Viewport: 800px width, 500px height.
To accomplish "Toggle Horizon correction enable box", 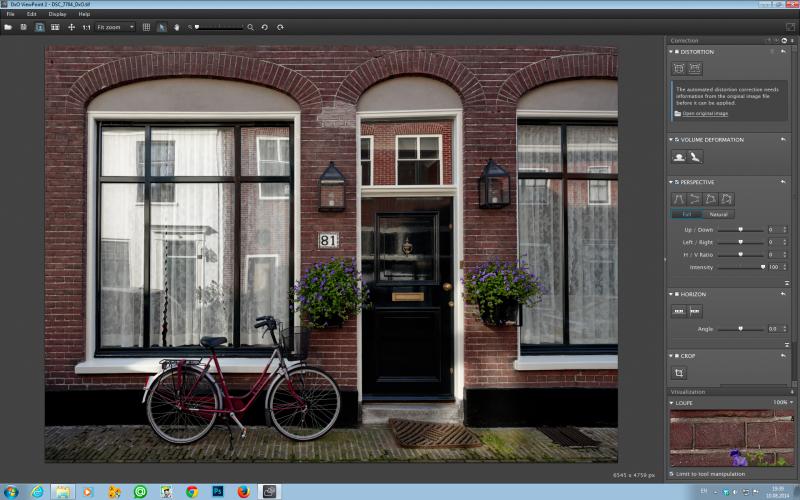I will (x=677, y=294).
